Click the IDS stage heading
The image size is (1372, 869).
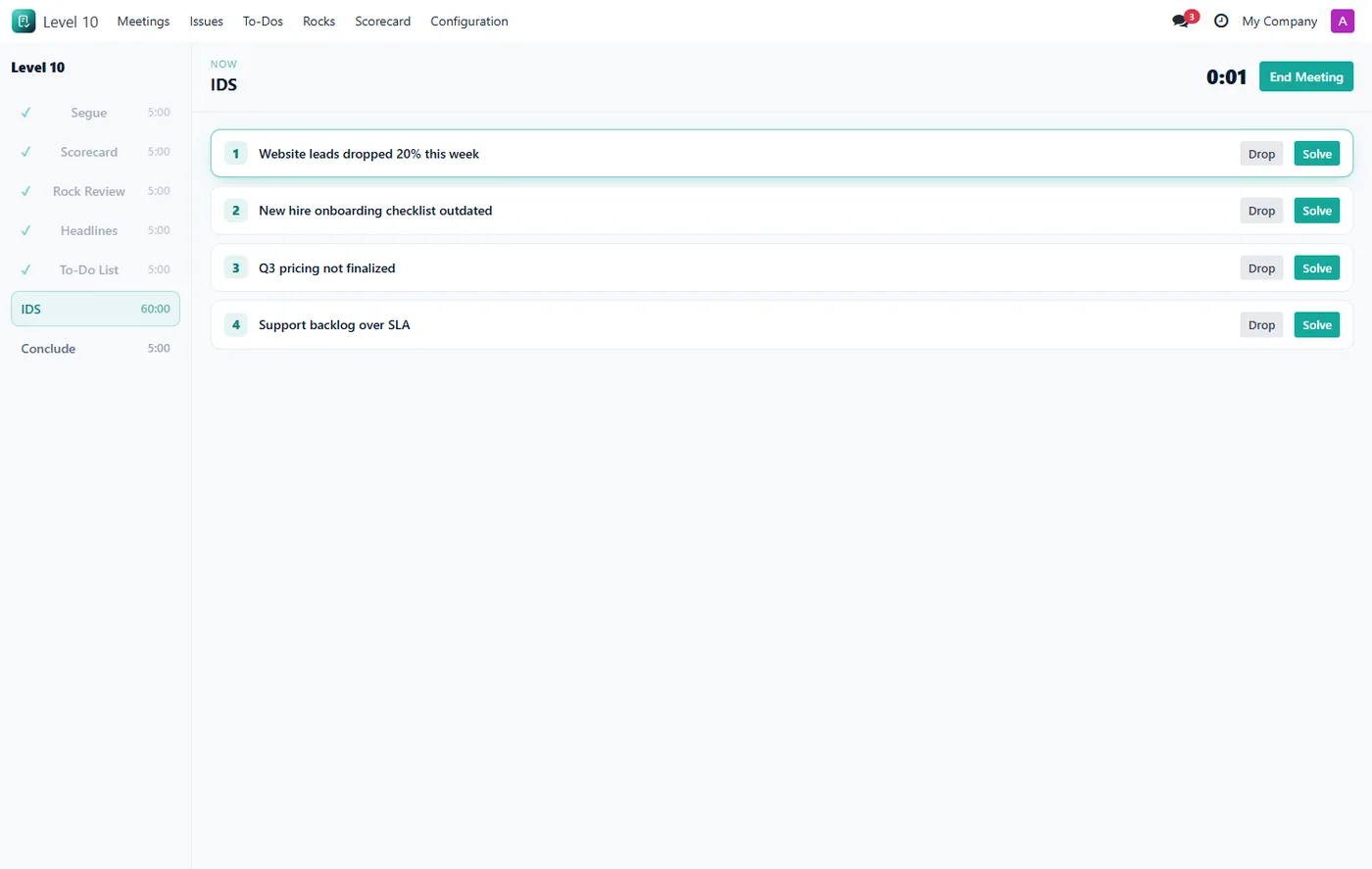[x=223, y=84]
